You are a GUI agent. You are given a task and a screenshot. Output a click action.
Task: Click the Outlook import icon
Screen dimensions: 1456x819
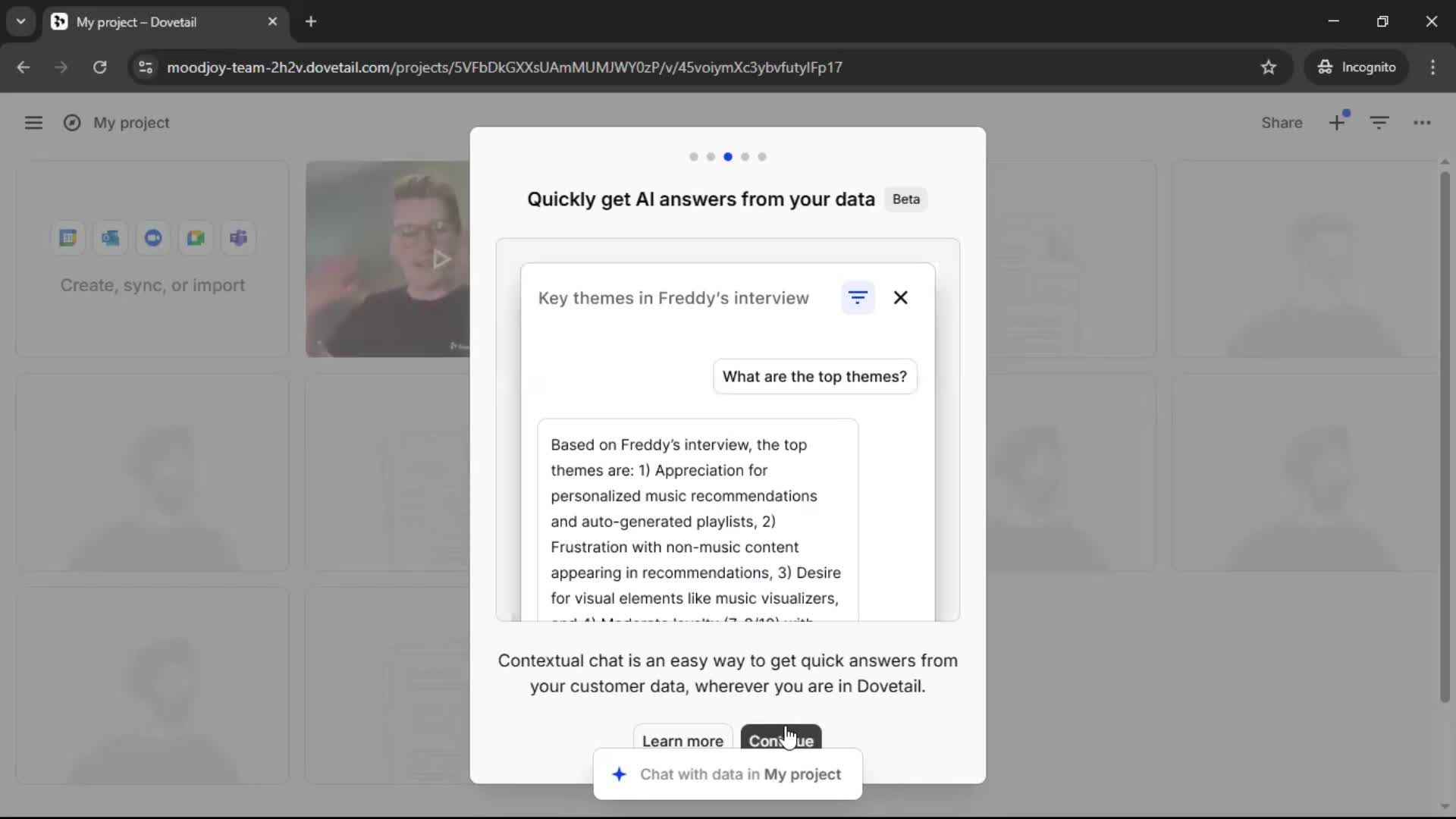[111, 238]
